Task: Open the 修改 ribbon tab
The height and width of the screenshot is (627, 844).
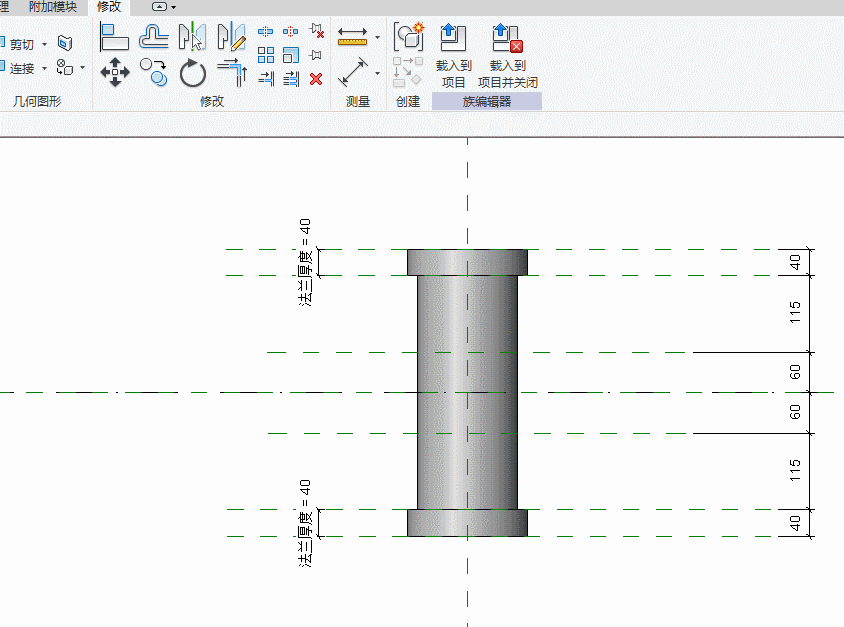Action: click(108, 7)
